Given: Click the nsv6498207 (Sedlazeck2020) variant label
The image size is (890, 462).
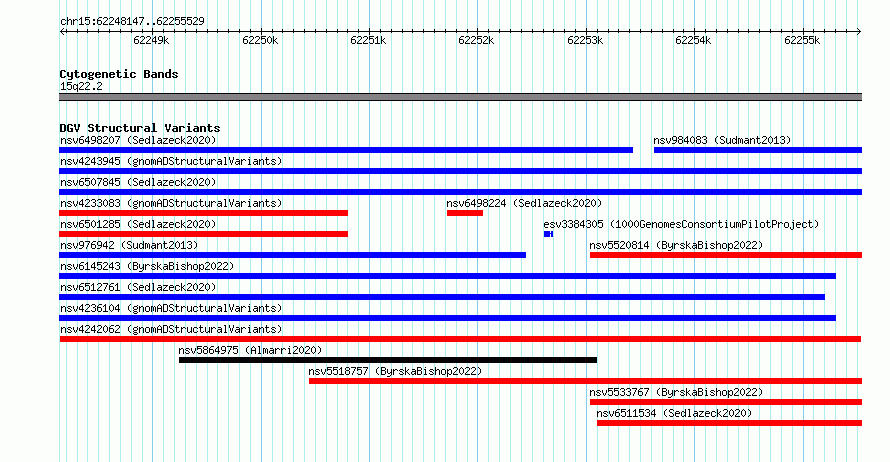Looking at the screenshot, I should (138, 140).
